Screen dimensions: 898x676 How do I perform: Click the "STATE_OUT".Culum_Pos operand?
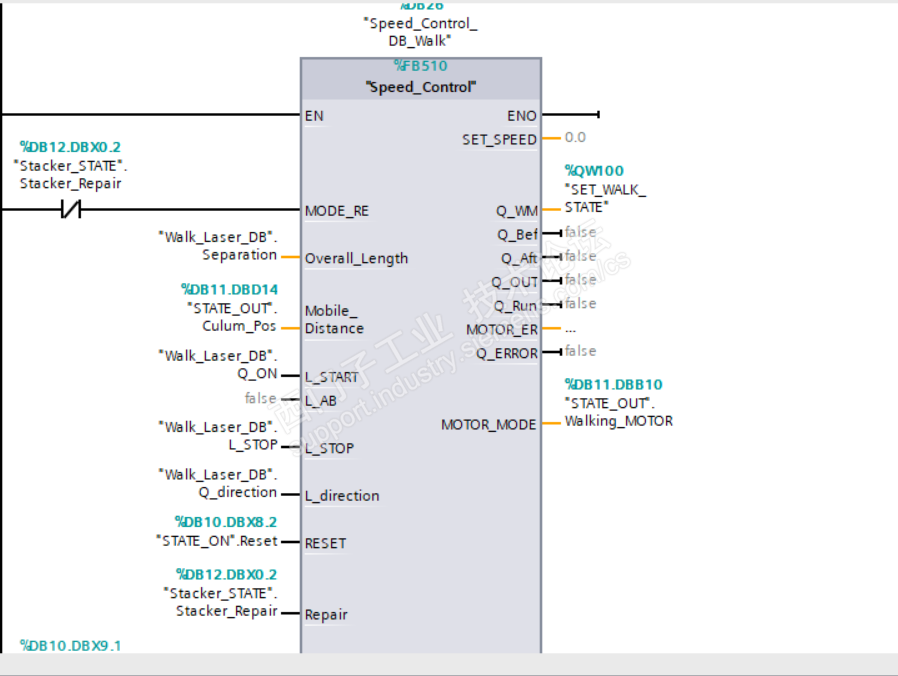[x=232, y=317]
